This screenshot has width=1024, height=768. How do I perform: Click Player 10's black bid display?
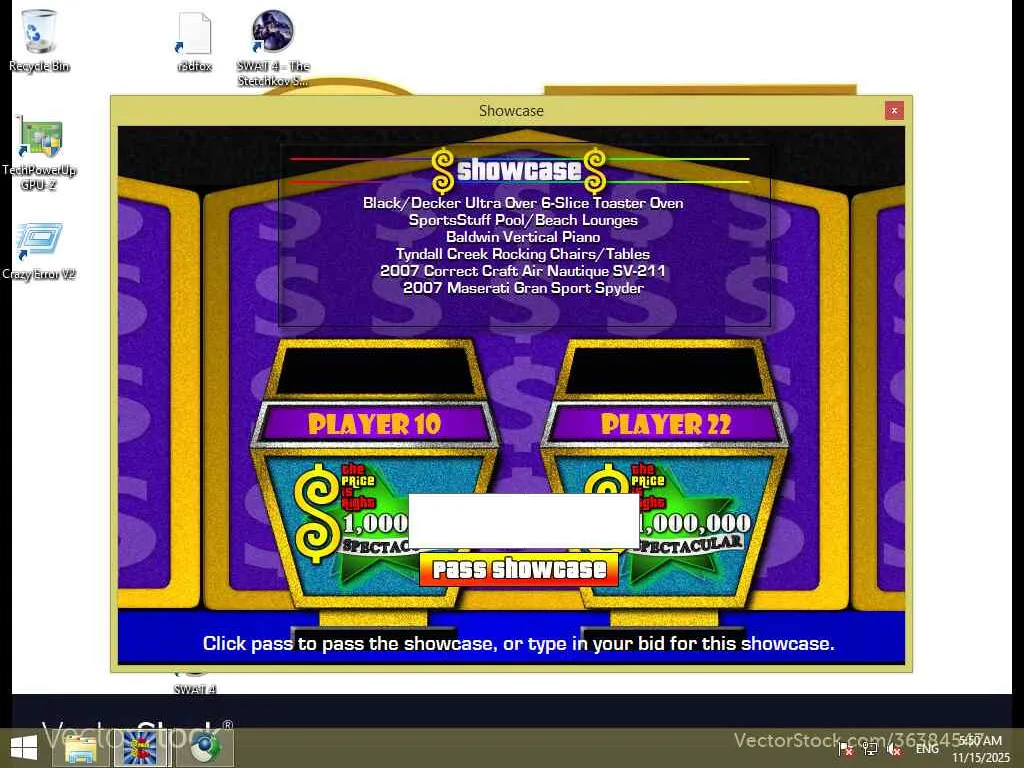click(x=376, y=370)
